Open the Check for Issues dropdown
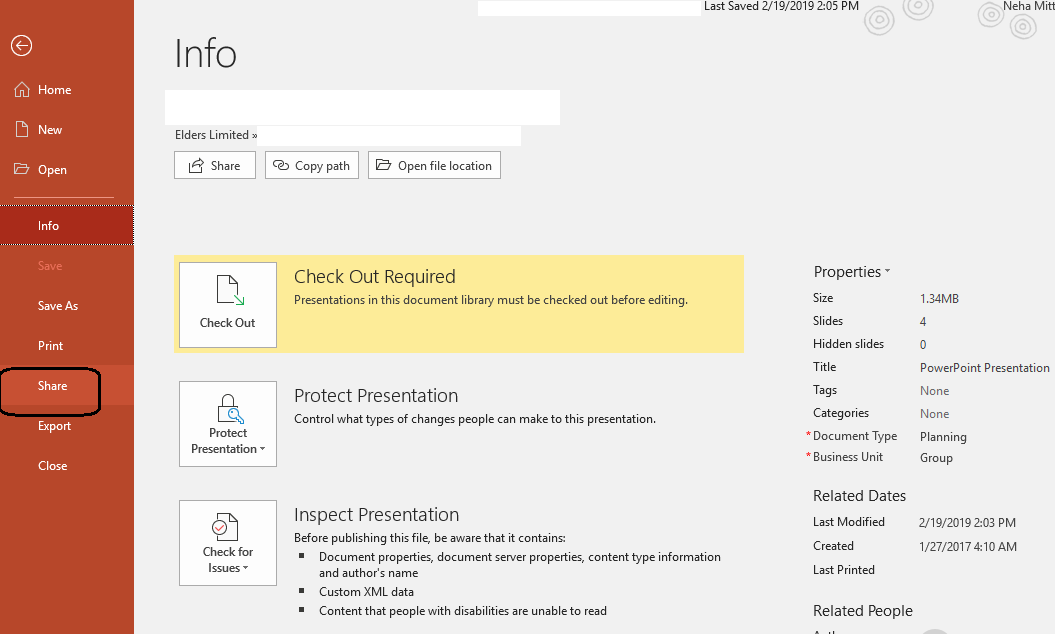The height and width of the screenshot is (634, 1055). coord(228,543)
